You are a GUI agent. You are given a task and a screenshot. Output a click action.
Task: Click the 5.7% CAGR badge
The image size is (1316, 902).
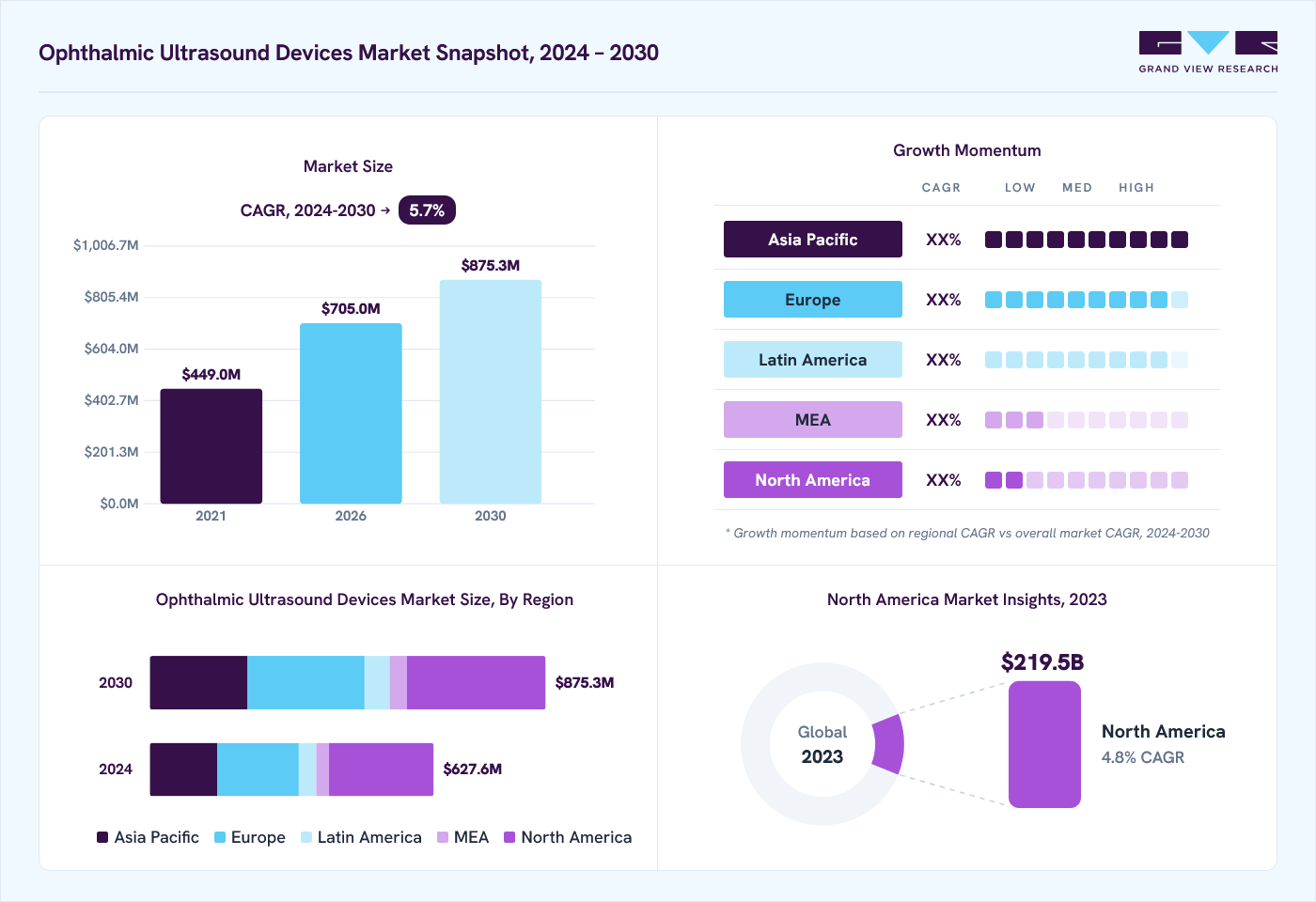coord(427,210)
